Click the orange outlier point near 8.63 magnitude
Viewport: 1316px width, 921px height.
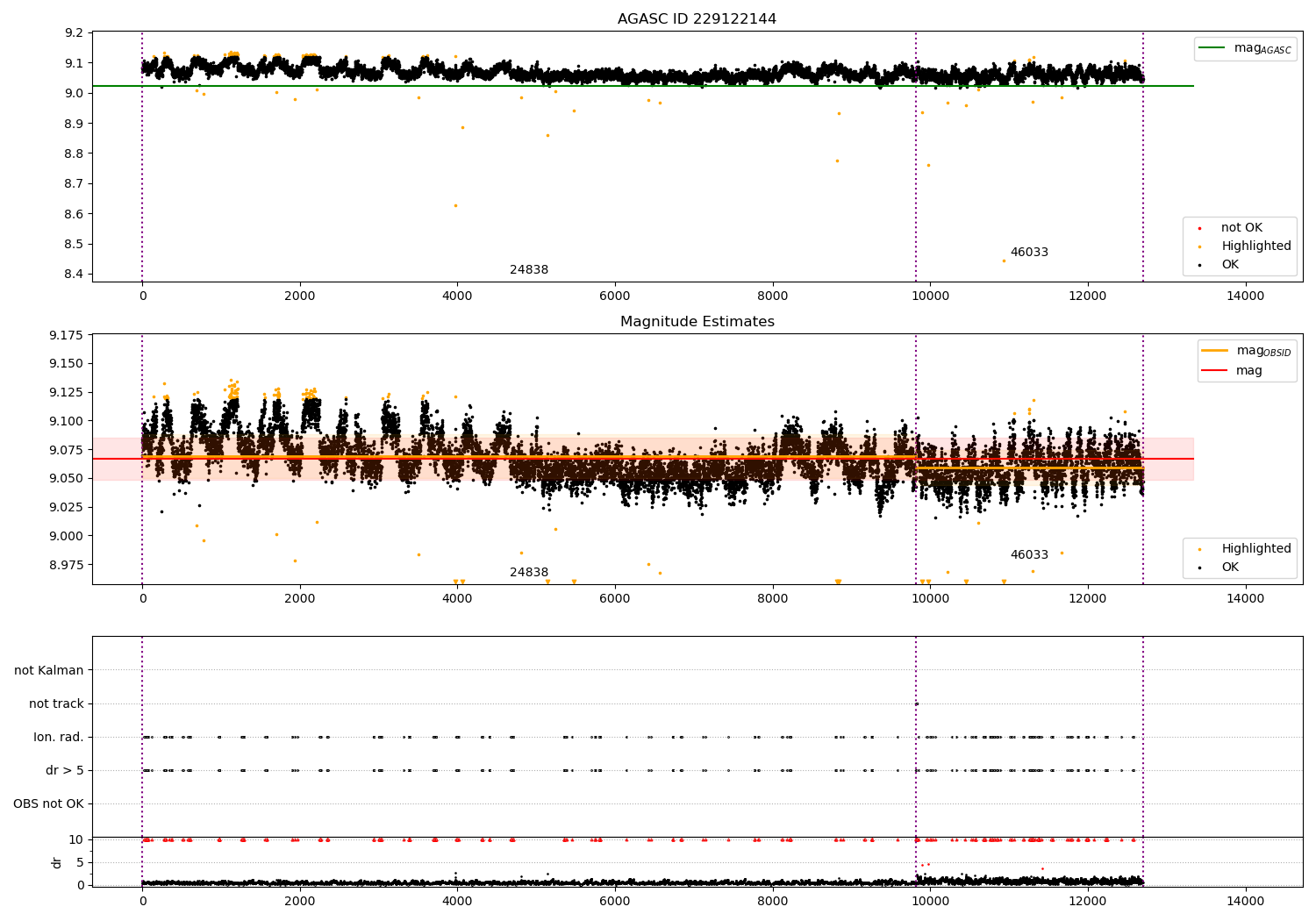pyautogui.click(x=455, y=205)
